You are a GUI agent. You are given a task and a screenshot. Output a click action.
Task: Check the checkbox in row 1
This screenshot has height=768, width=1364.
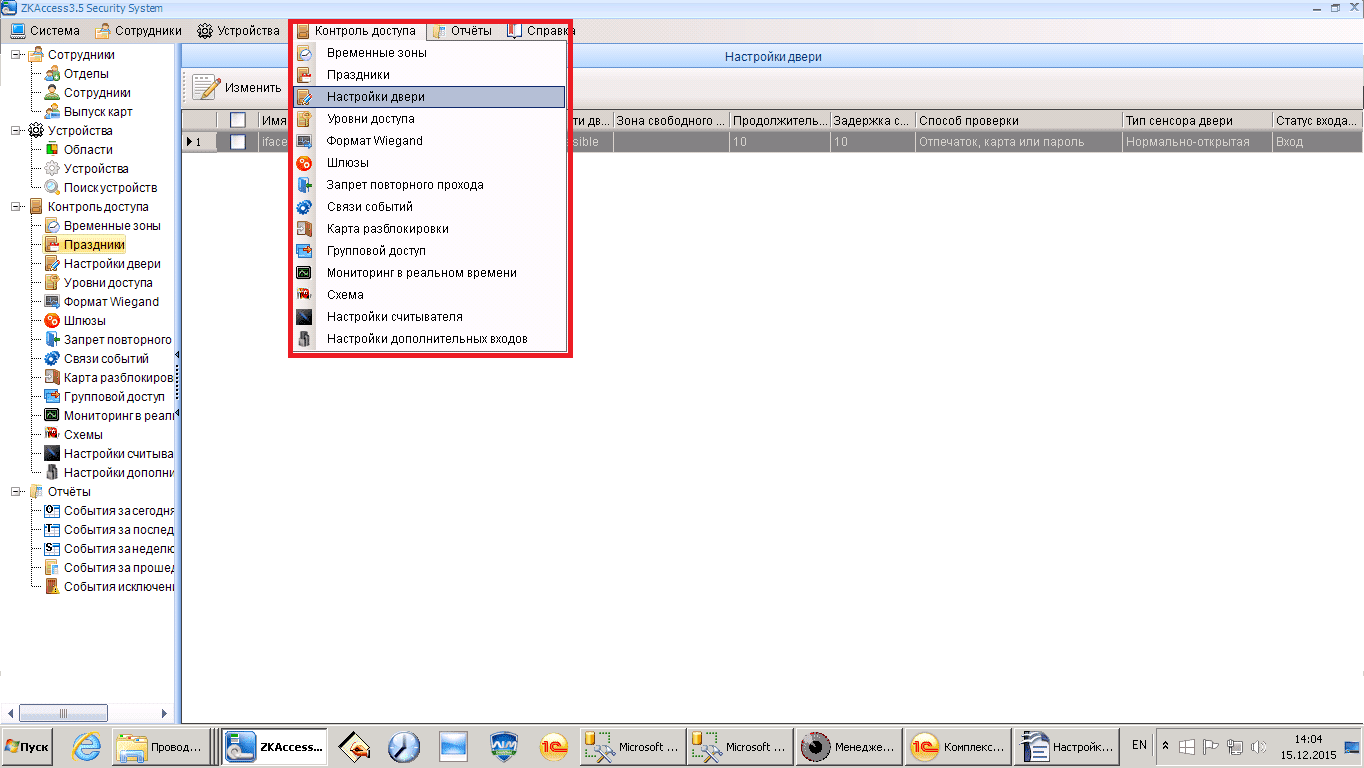[237, 142]
